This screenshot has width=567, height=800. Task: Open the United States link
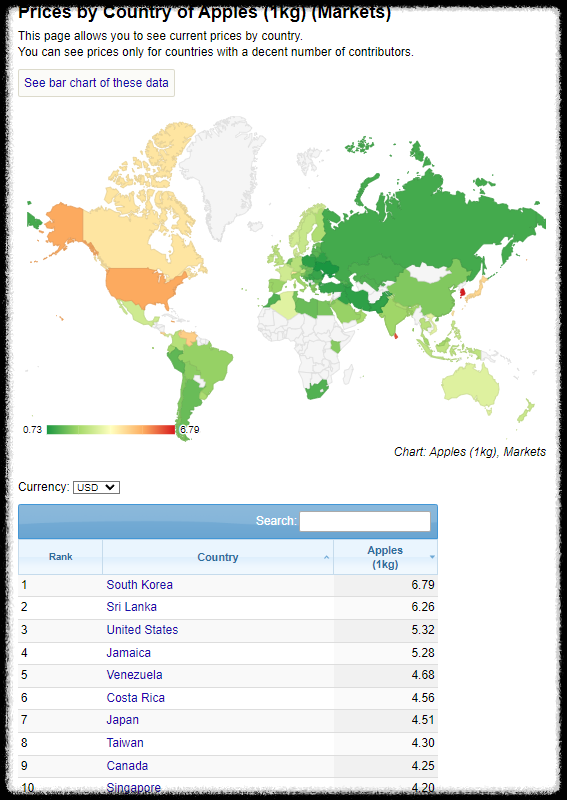click(142, 630)
